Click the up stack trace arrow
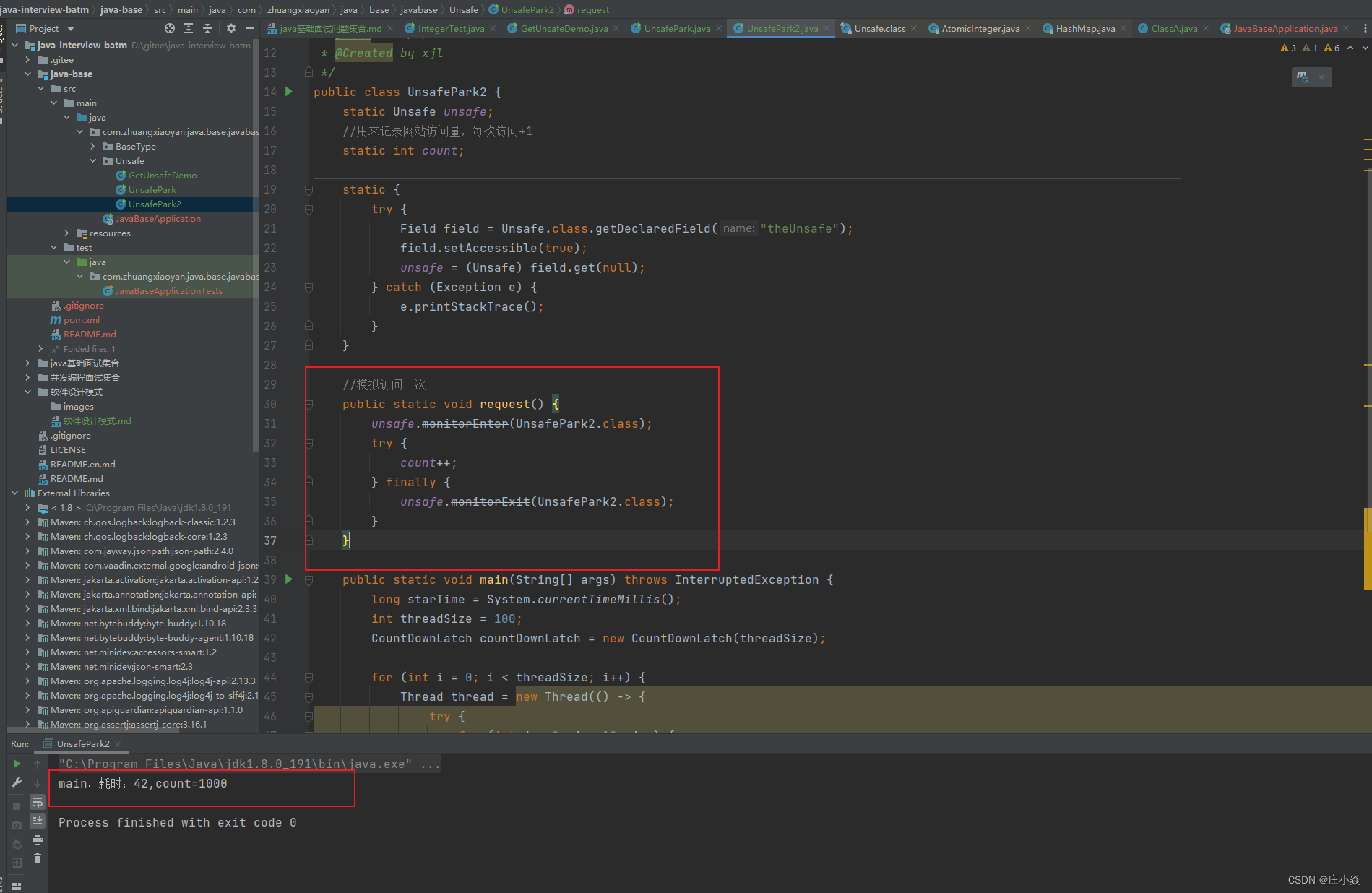 point(38,764)
